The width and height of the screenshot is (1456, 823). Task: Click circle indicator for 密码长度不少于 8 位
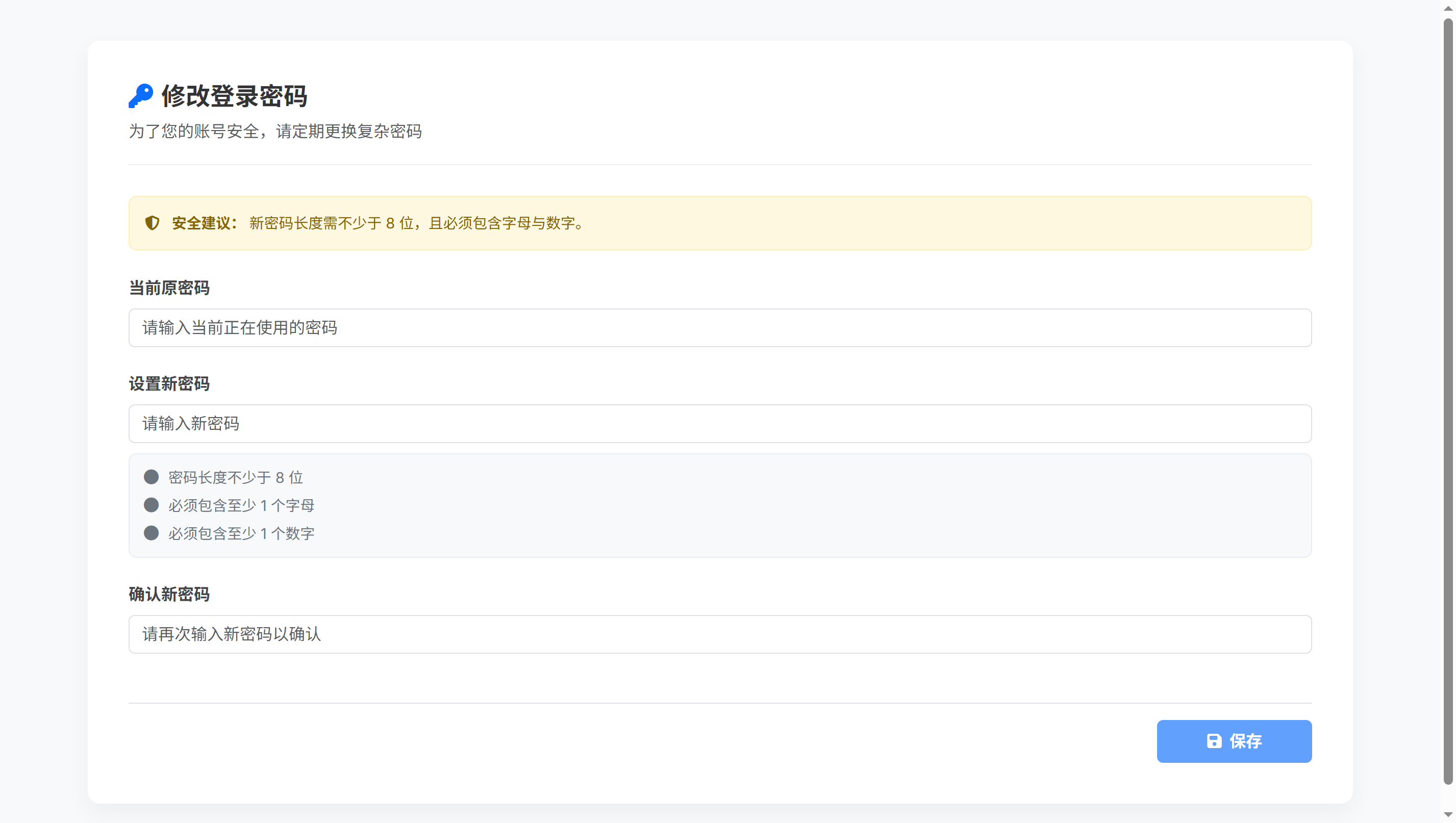pos(151,477)
